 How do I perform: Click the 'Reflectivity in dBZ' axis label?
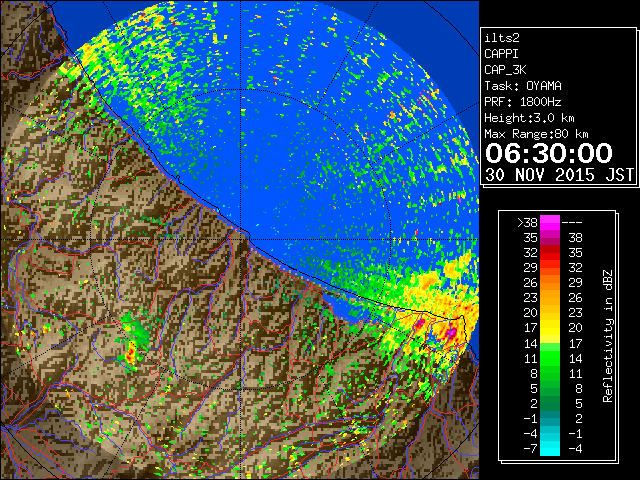(x=608, y=336)
